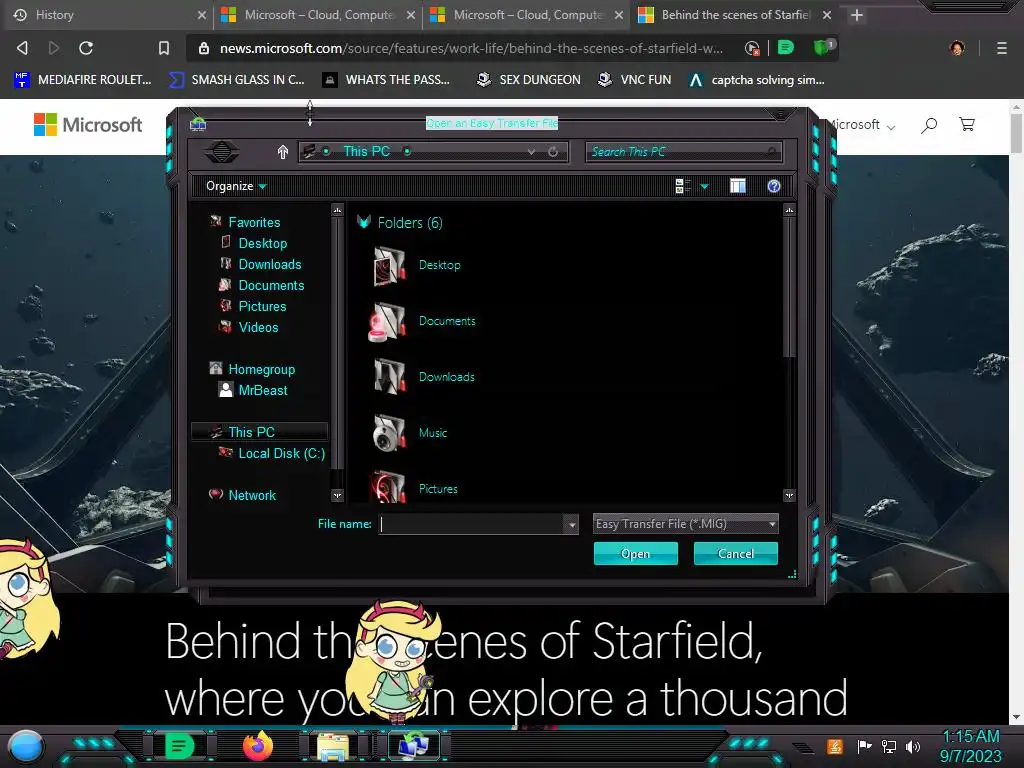1024x768 pixels.
Task: Click the dialog Back/Forward navigation emblem
Action: [x=221, y=152]
